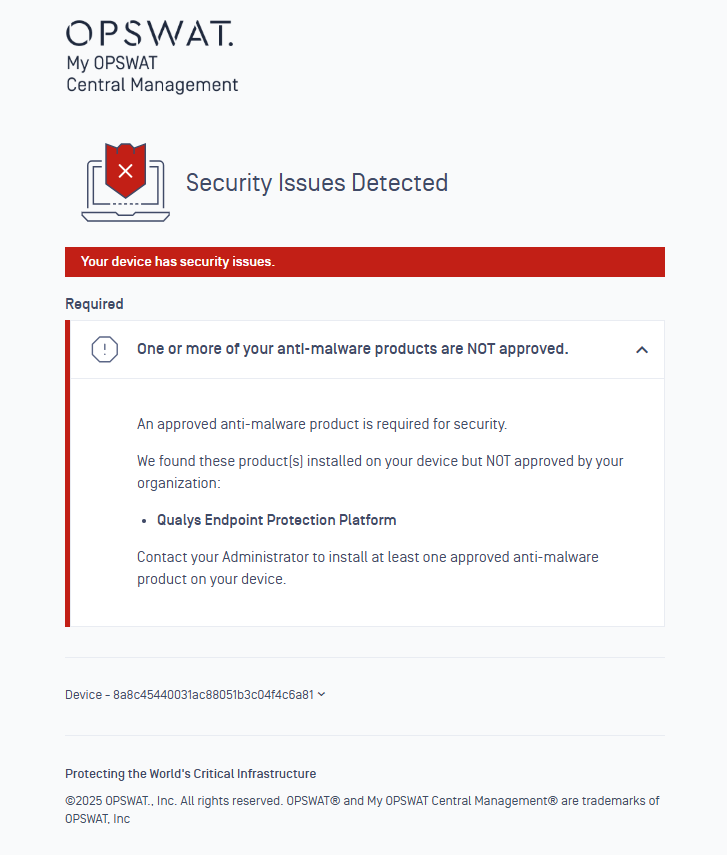Click the Device 8a8c45440031ac88051b3c04f4c6a81 label
The image size is (727, 855).
pos(189,695)
